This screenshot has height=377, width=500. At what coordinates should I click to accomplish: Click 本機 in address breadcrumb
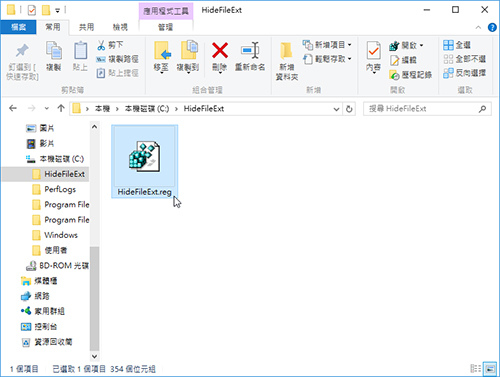102,109
